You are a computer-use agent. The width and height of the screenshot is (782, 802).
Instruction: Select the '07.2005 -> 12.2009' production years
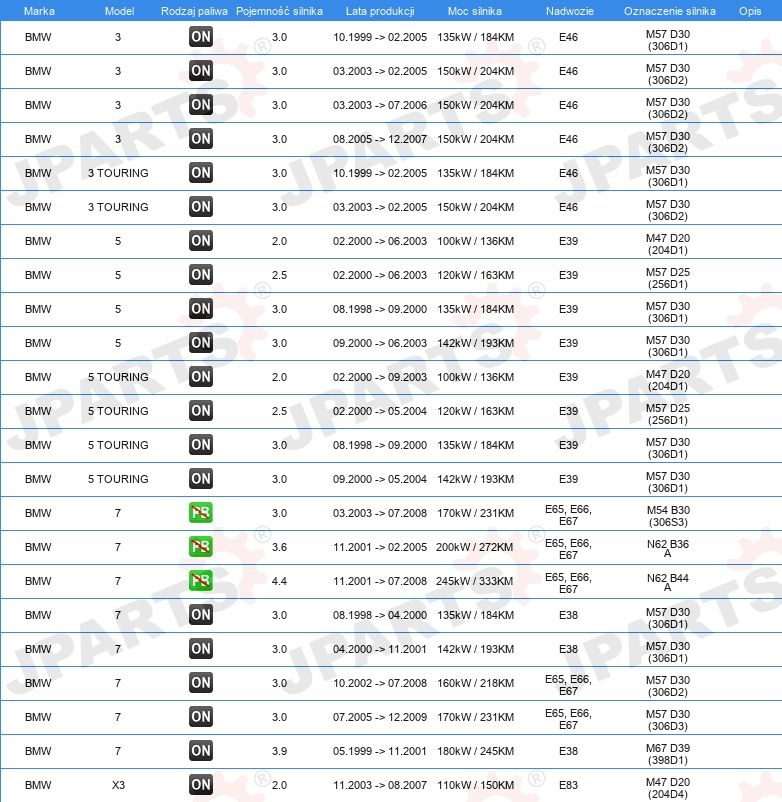[379, 717]
